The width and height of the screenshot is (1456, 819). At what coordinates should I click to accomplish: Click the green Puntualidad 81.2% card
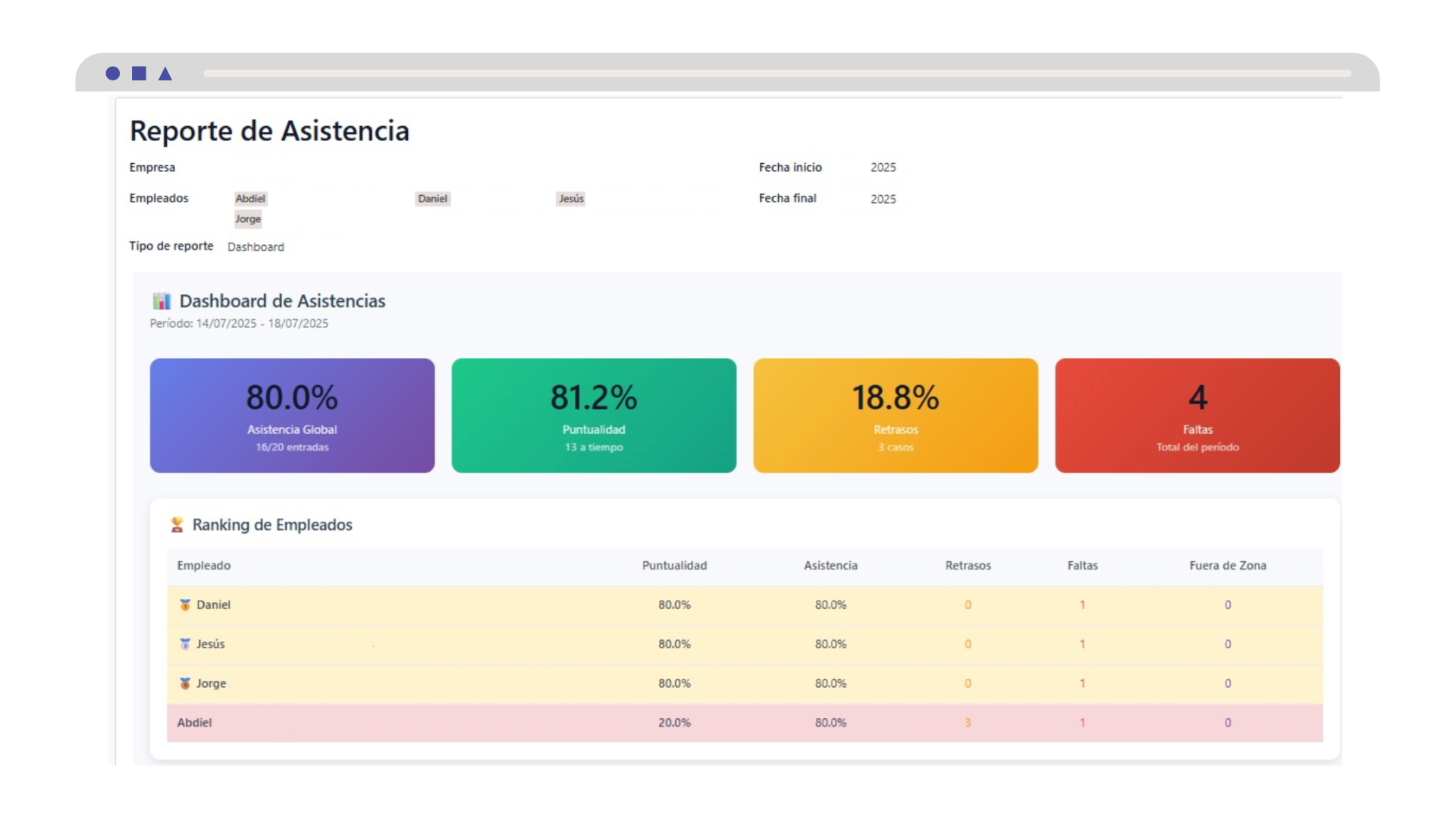click(593, 415)
